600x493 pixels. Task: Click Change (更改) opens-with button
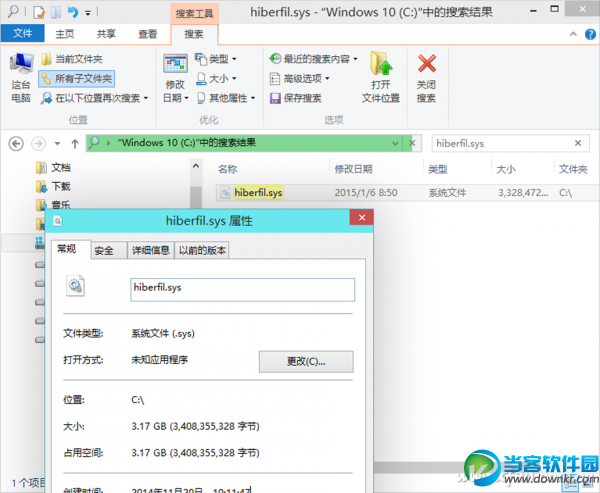click(x=306, y=361)
